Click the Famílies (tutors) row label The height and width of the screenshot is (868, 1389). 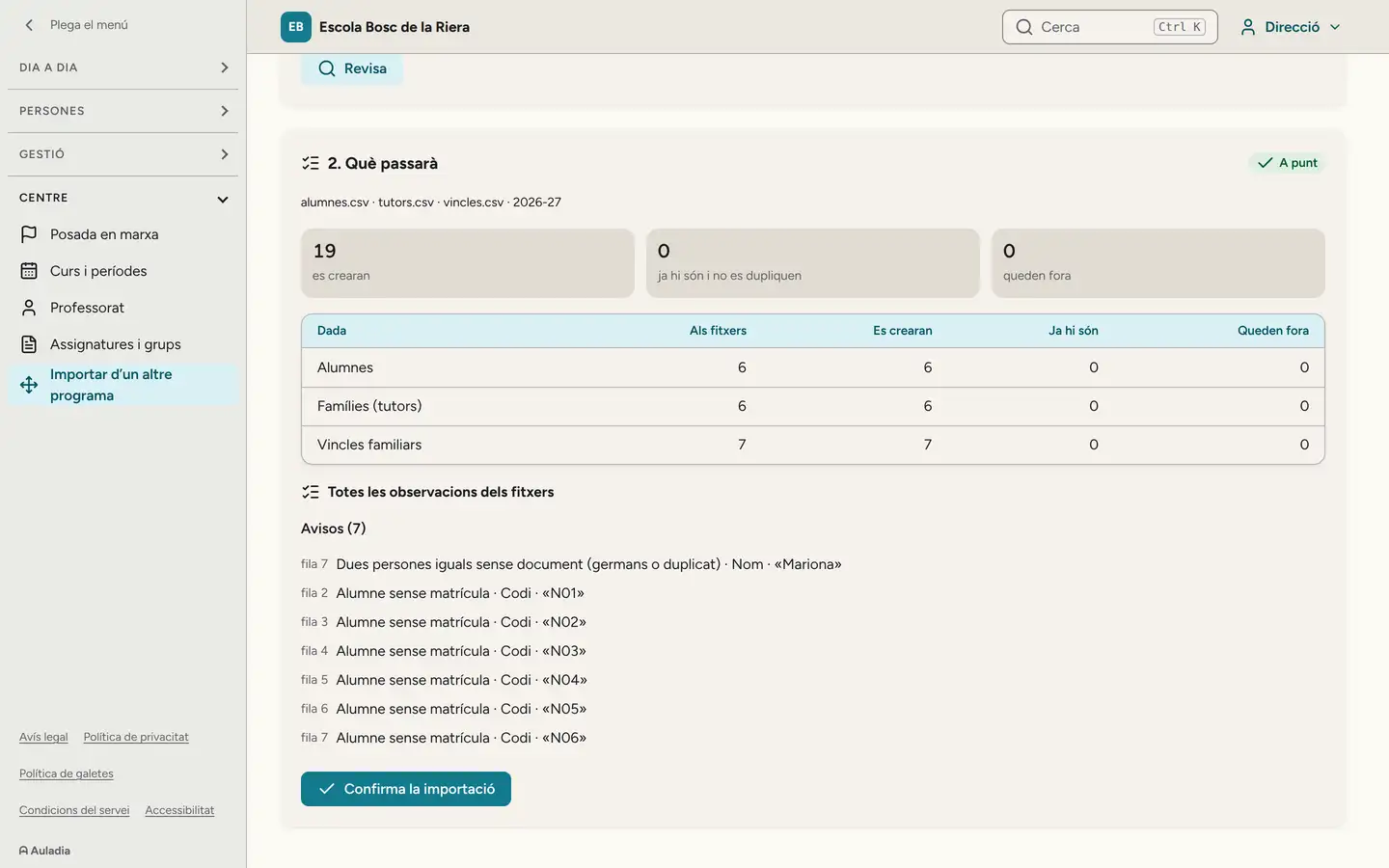pyautogui.click(x=369, y=406)
